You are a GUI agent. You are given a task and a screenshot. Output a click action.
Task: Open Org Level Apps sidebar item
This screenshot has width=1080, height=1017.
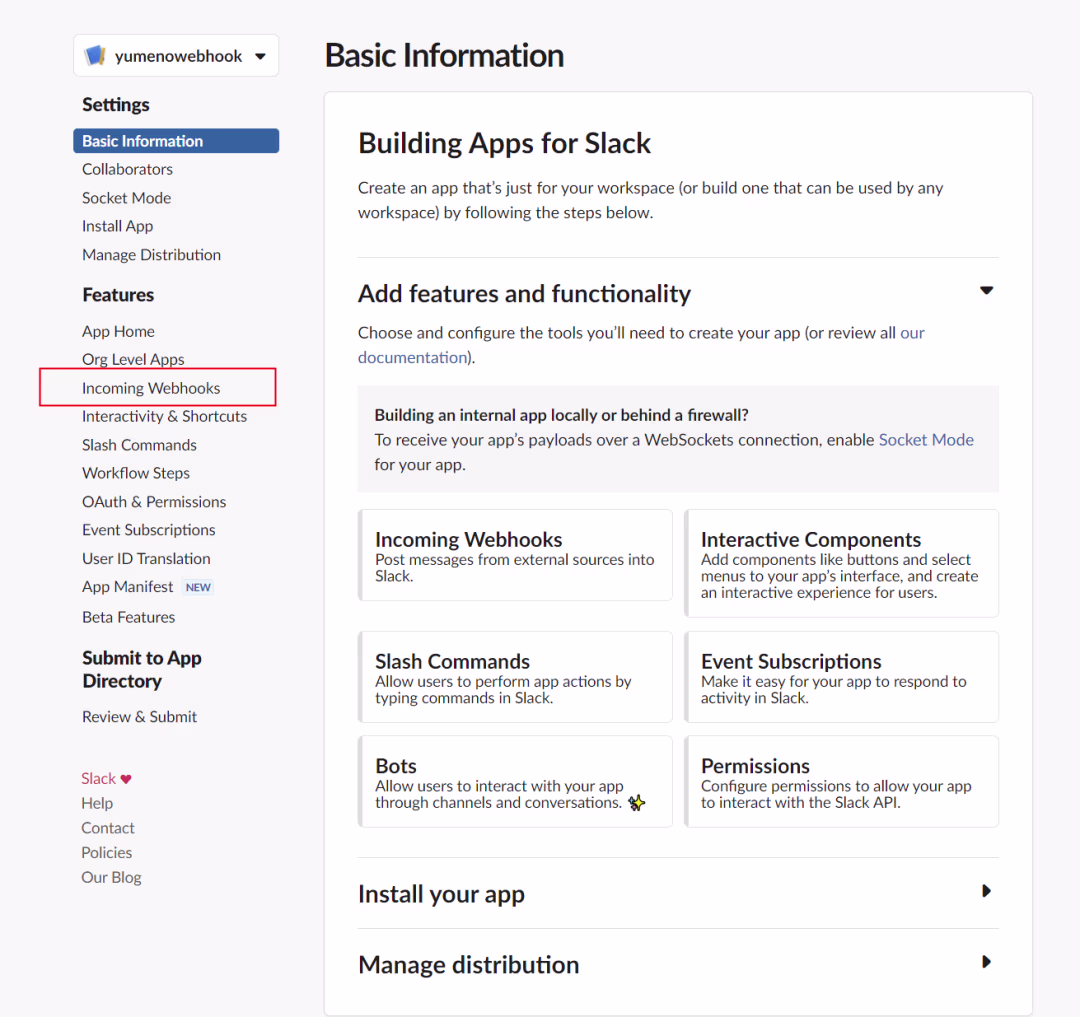coord(134,359)
